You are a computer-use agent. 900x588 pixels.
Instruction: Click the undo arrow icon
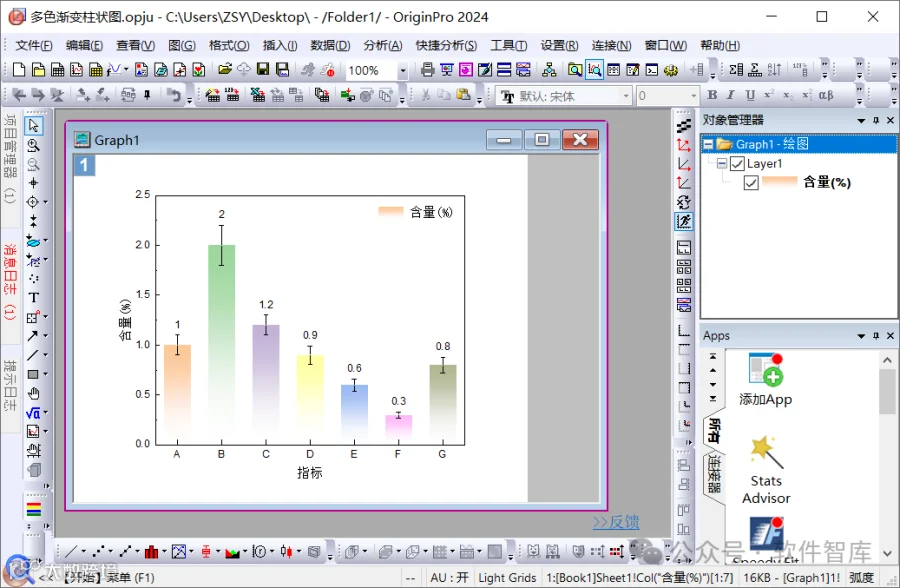click(x=174, y=95)
